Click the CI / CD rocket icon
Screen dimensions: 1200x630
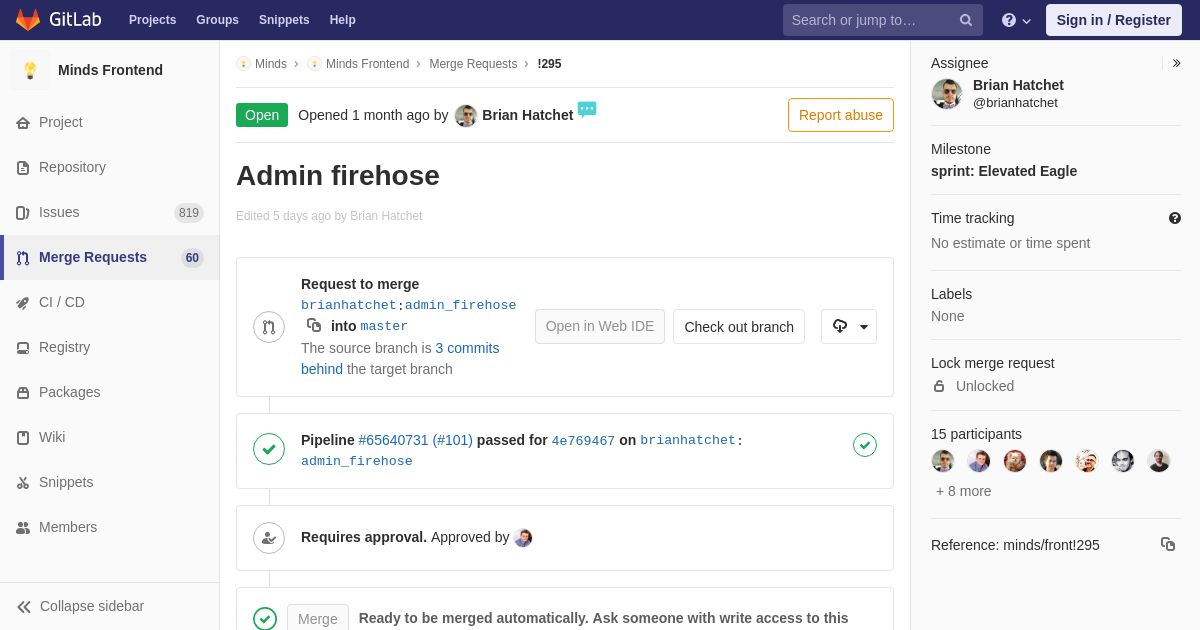23,303
